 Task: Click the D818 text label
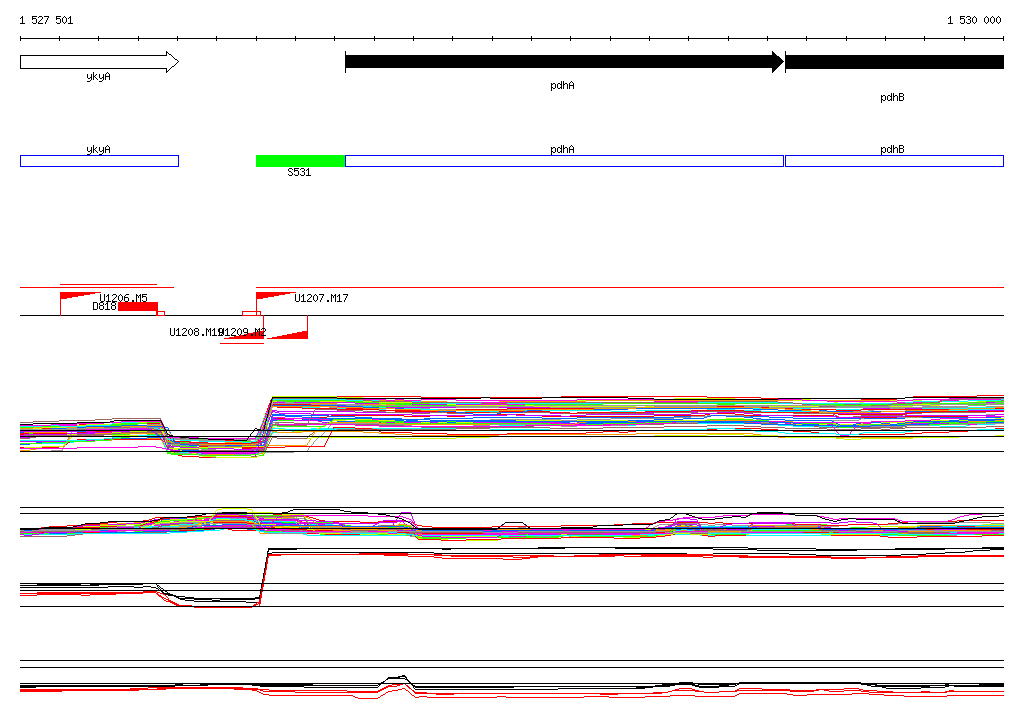click(x=104, y=306)
